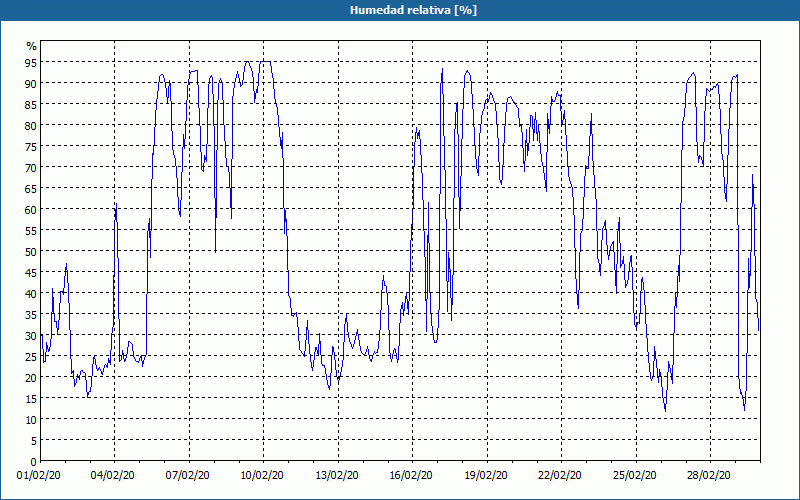This screenshot has width=800, height=500.
Task: Click the 'Humedad relativa [%]' title
Action: 413,10
